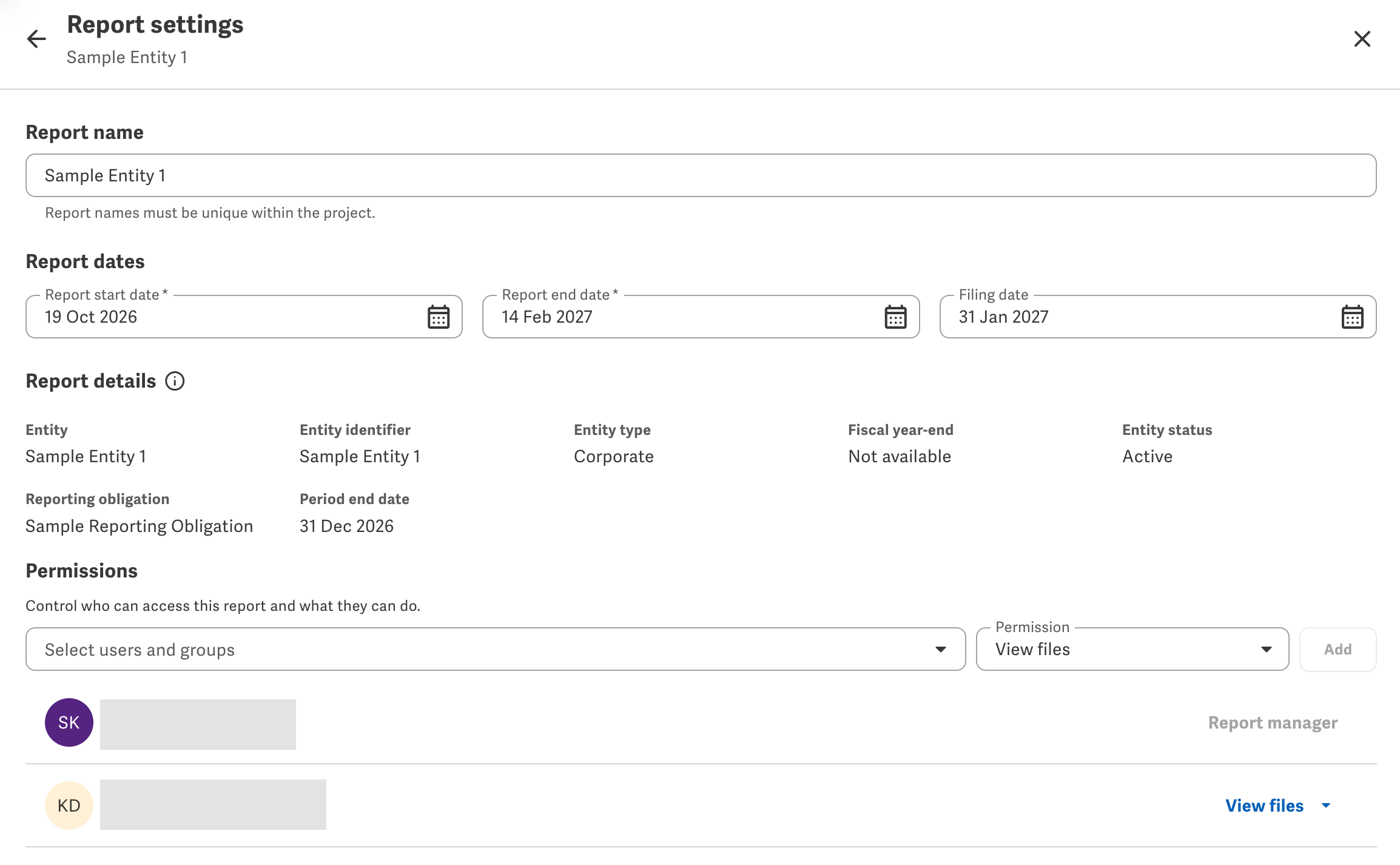Click the Report start date field
This screenshot has height=865, width=1400.
point(244,317)
